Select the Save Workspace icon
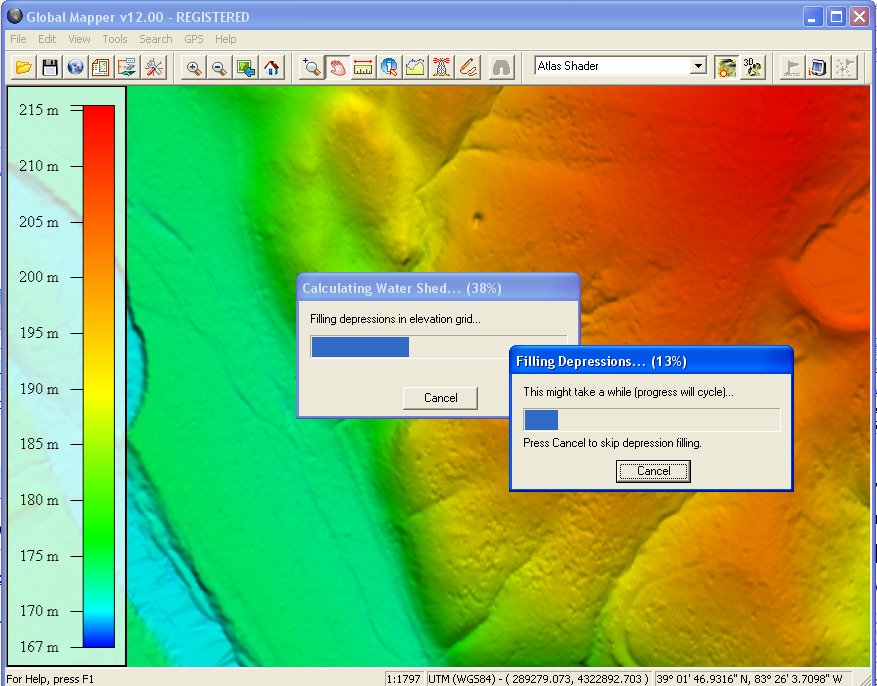877x686 pixels. (x=48, y=67)
